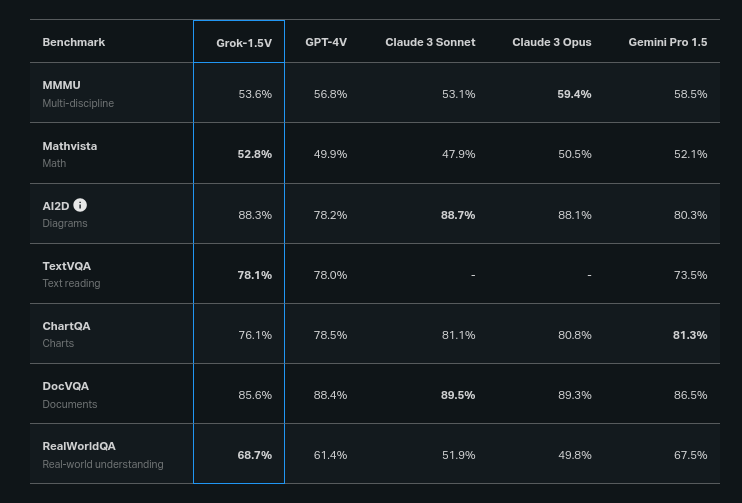Image resolution: width=742 pixels, height=503 pixels.
Task: Click the TextVQA benchmark name
Action: pos(66,266)
